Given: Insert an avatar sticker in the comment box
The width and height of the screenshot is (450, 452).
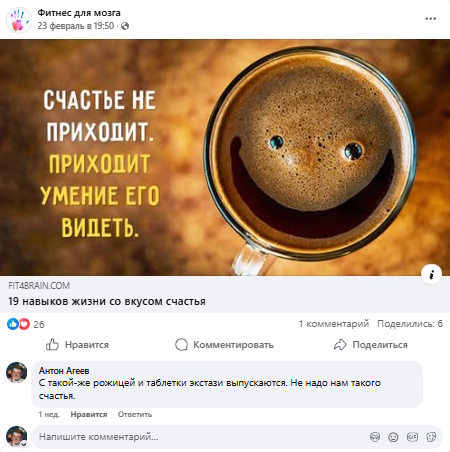Looking at the screenshot, I should (x=375, y=437).
